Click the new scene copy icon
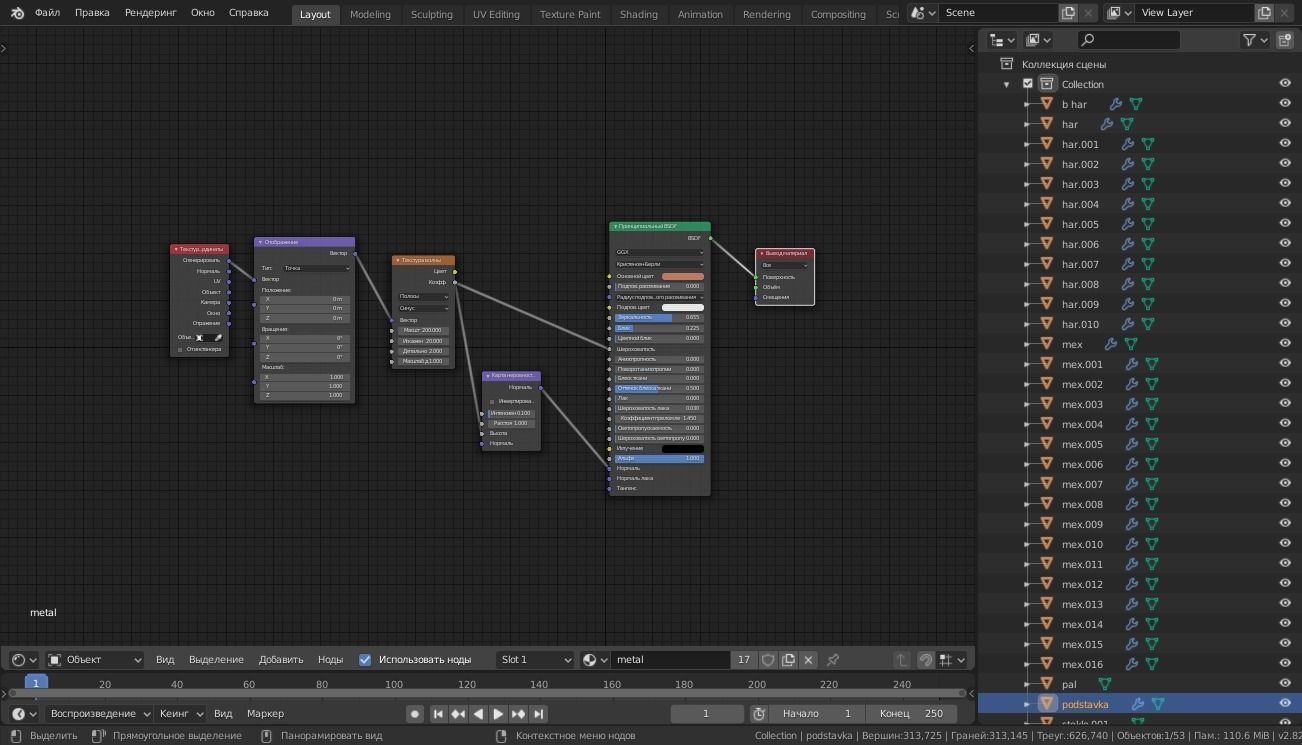Screen dimensions: 1302x745 pos(1068,13)
